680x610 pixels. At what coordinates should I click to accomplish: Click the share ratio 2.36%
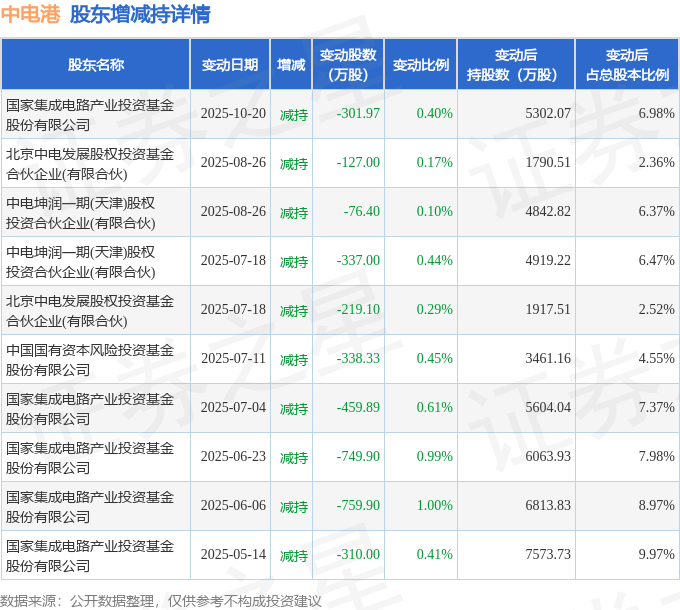point(657,162)
